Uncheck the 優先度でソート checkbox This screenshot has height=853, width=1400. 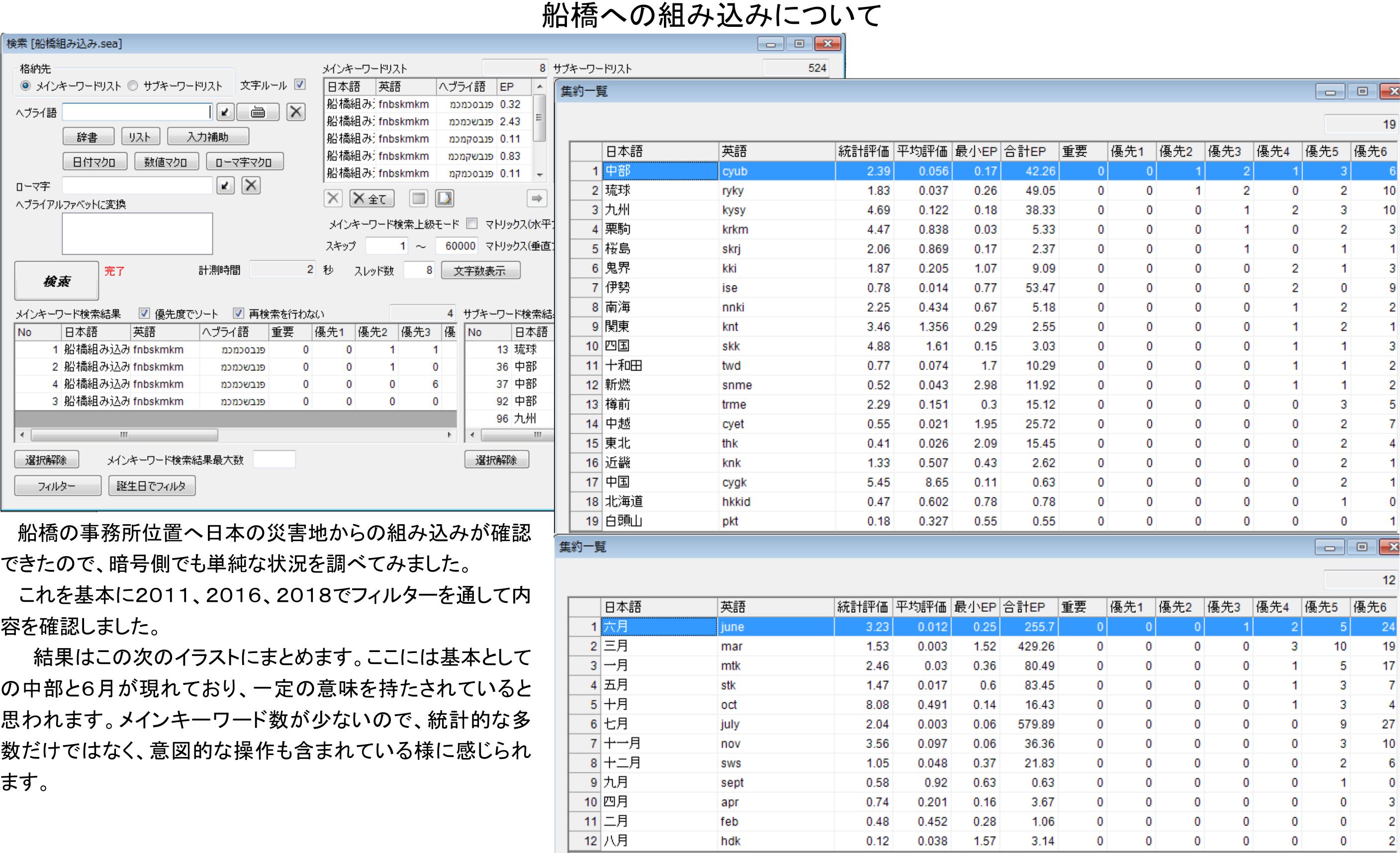[144, 313]
